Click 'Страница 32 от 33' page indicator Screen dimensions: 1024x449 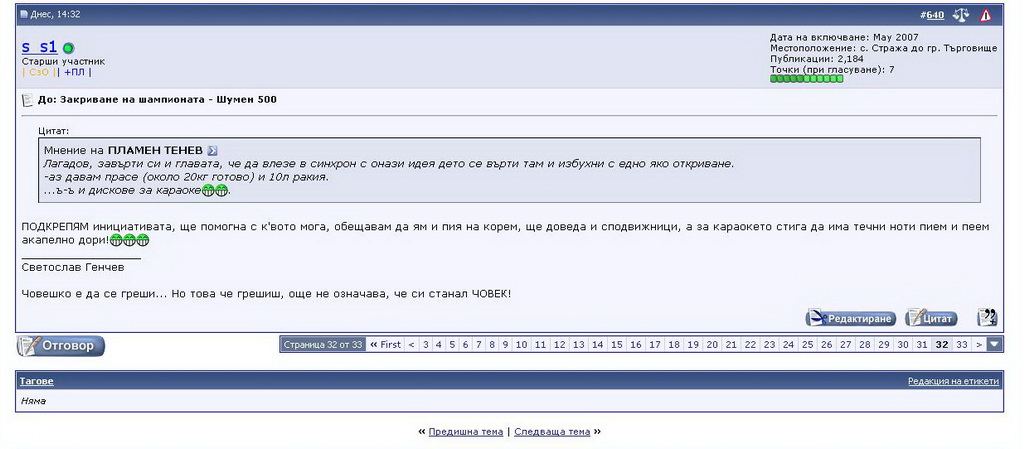coord(323,345)
